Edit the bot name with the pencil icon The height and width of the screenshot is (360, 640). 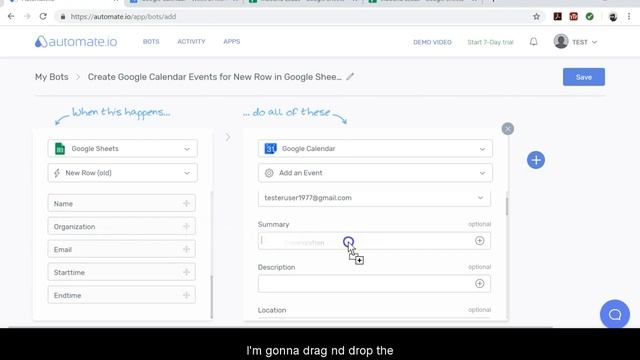coord(350,76)
